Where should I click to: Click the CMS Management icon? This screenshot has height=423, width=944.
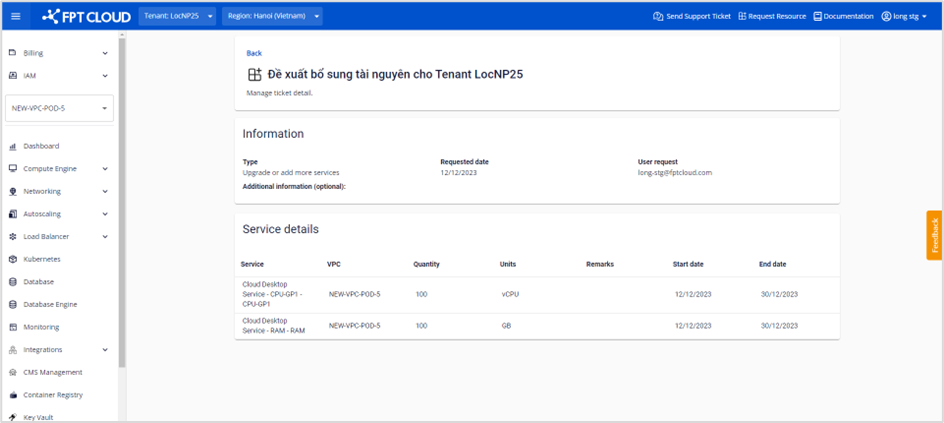(x=13, y=372)
